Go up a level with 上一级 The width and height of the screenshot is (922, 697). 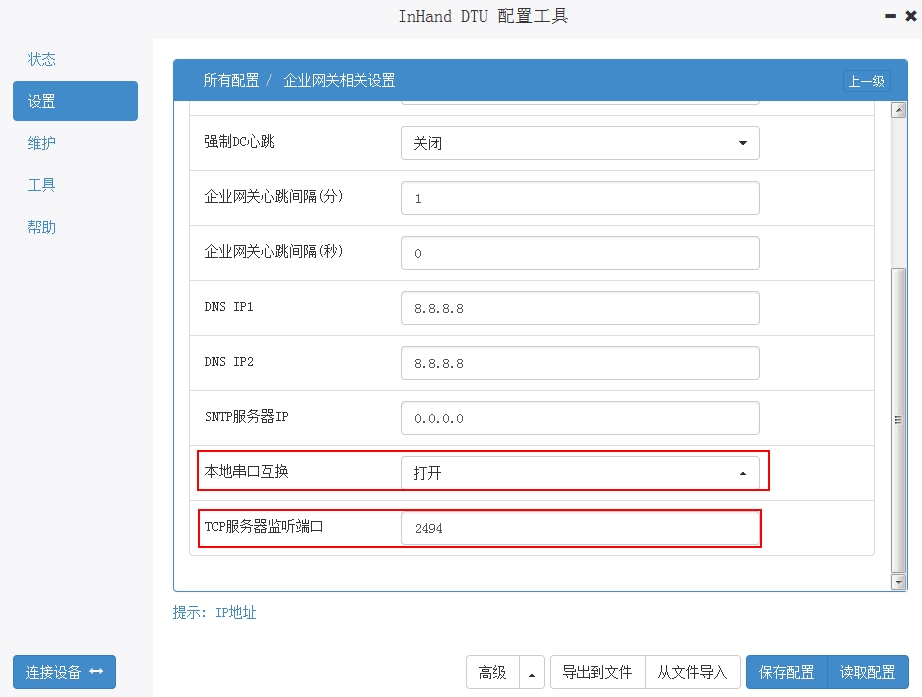coord(866,82)
